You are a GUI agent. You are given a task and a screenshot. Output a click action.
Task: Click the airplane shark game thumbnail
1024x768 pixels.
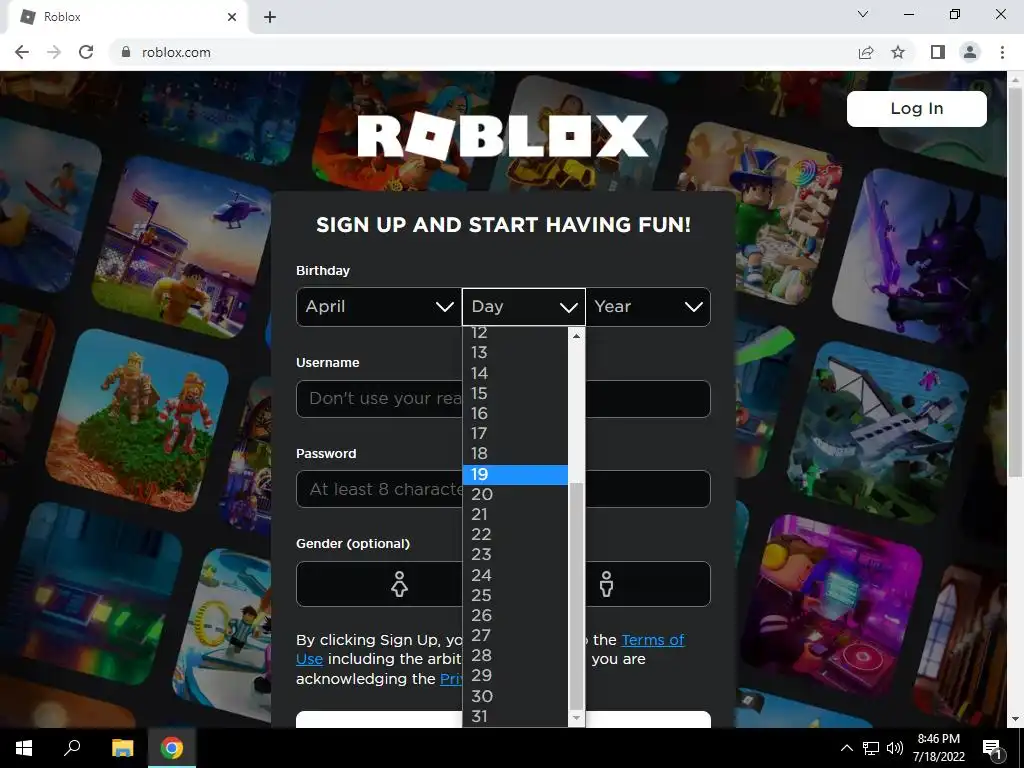click(x=876, y=433)
